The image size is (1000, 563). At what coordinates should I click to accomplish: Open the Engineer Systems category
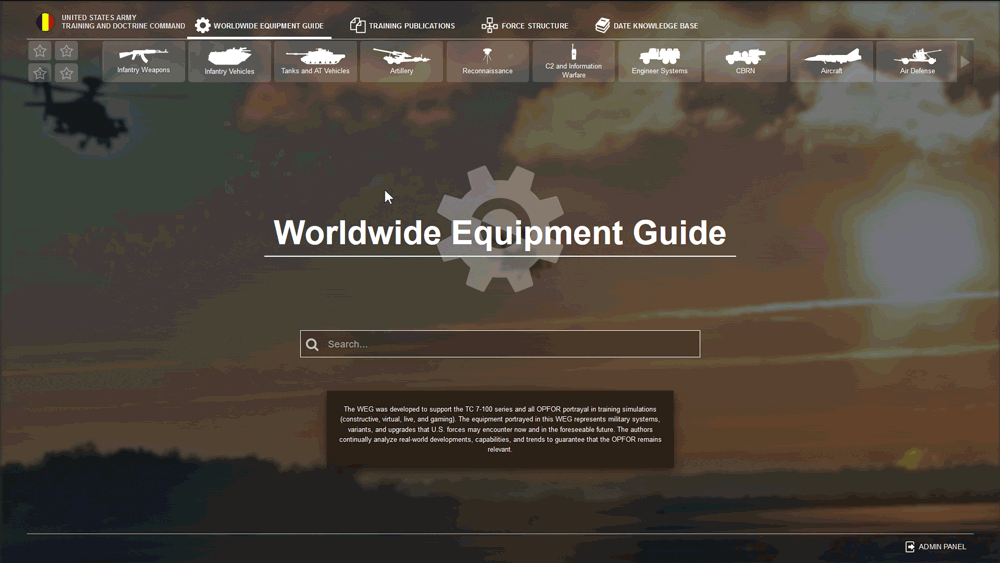pyautogui.click(x=659, y=61)
